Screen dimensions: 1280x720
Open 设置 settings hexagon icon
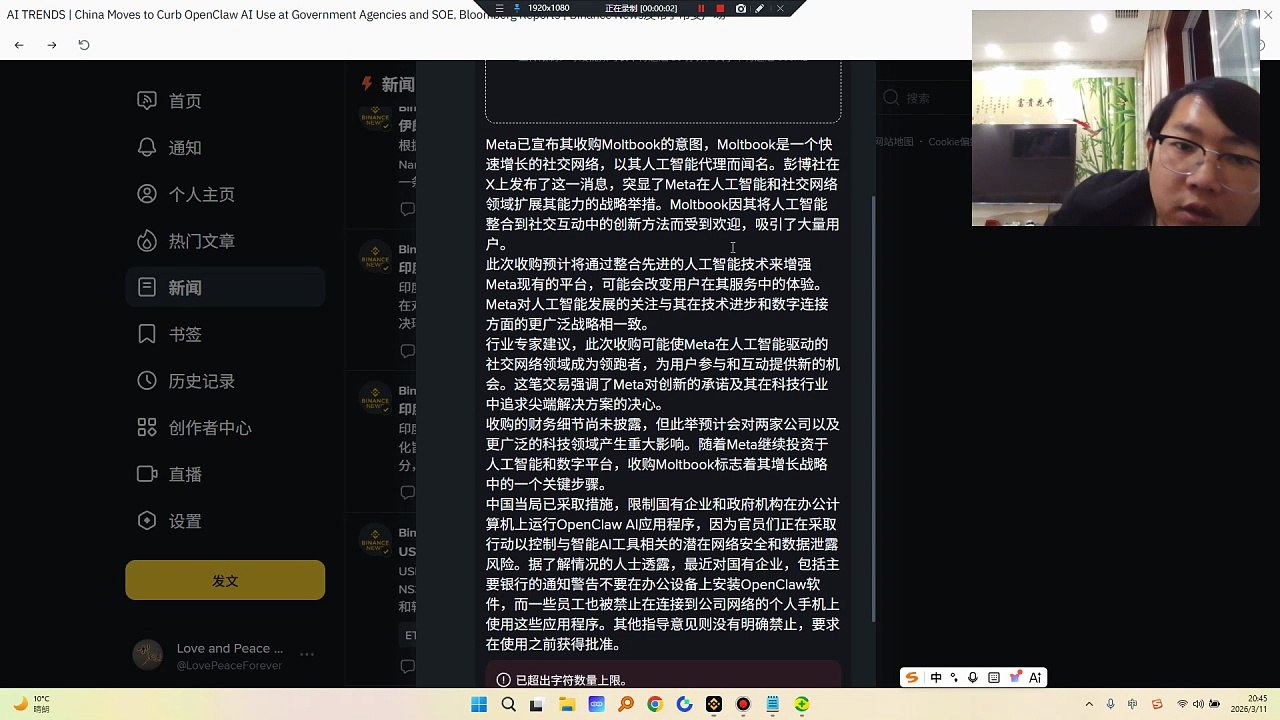[147, 521]
